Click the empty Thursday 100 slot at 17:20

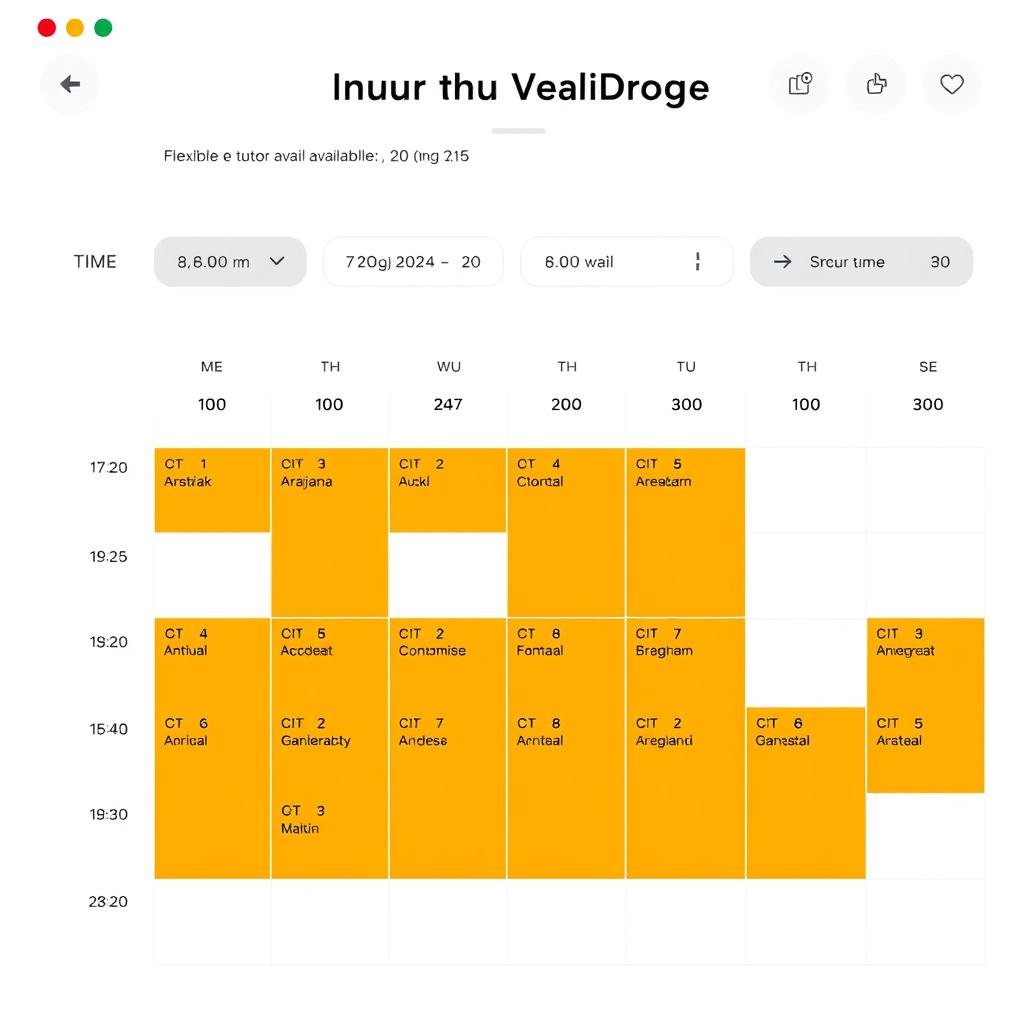coord(805,490)
